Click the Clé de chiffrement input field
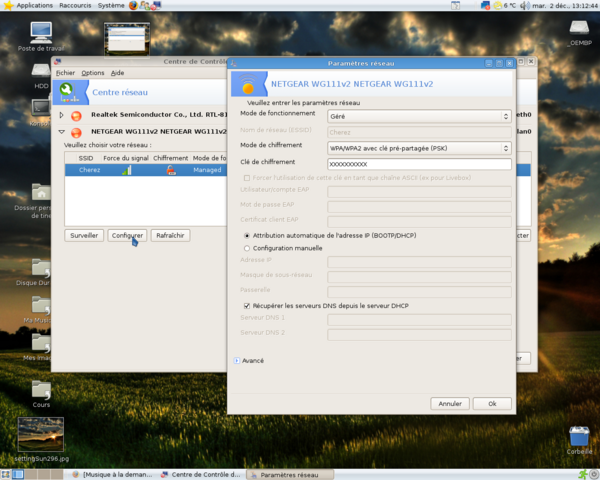 [x=419, y=164]
